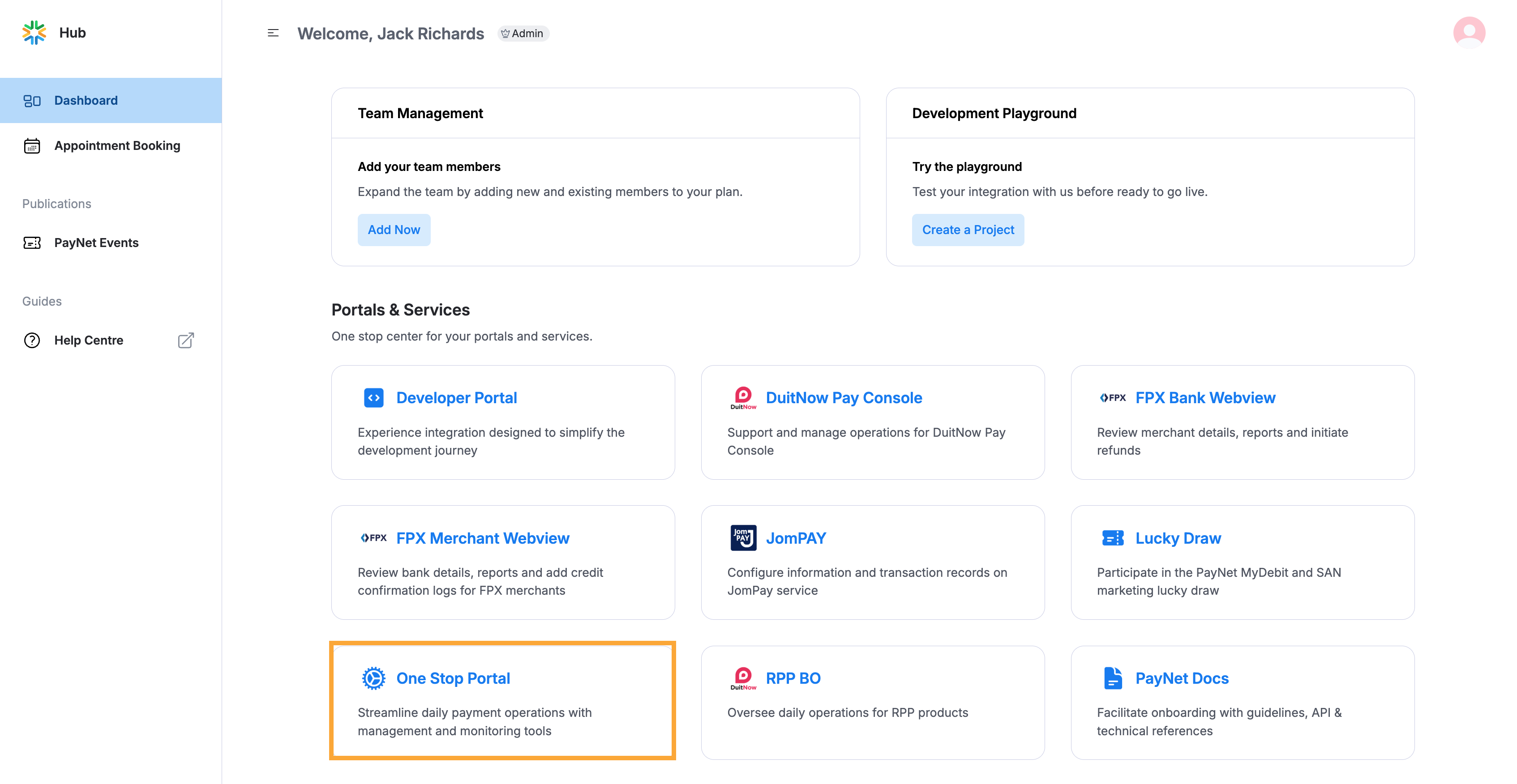
Task: Click the One Stop Portal gear icon
Action: 373,678
